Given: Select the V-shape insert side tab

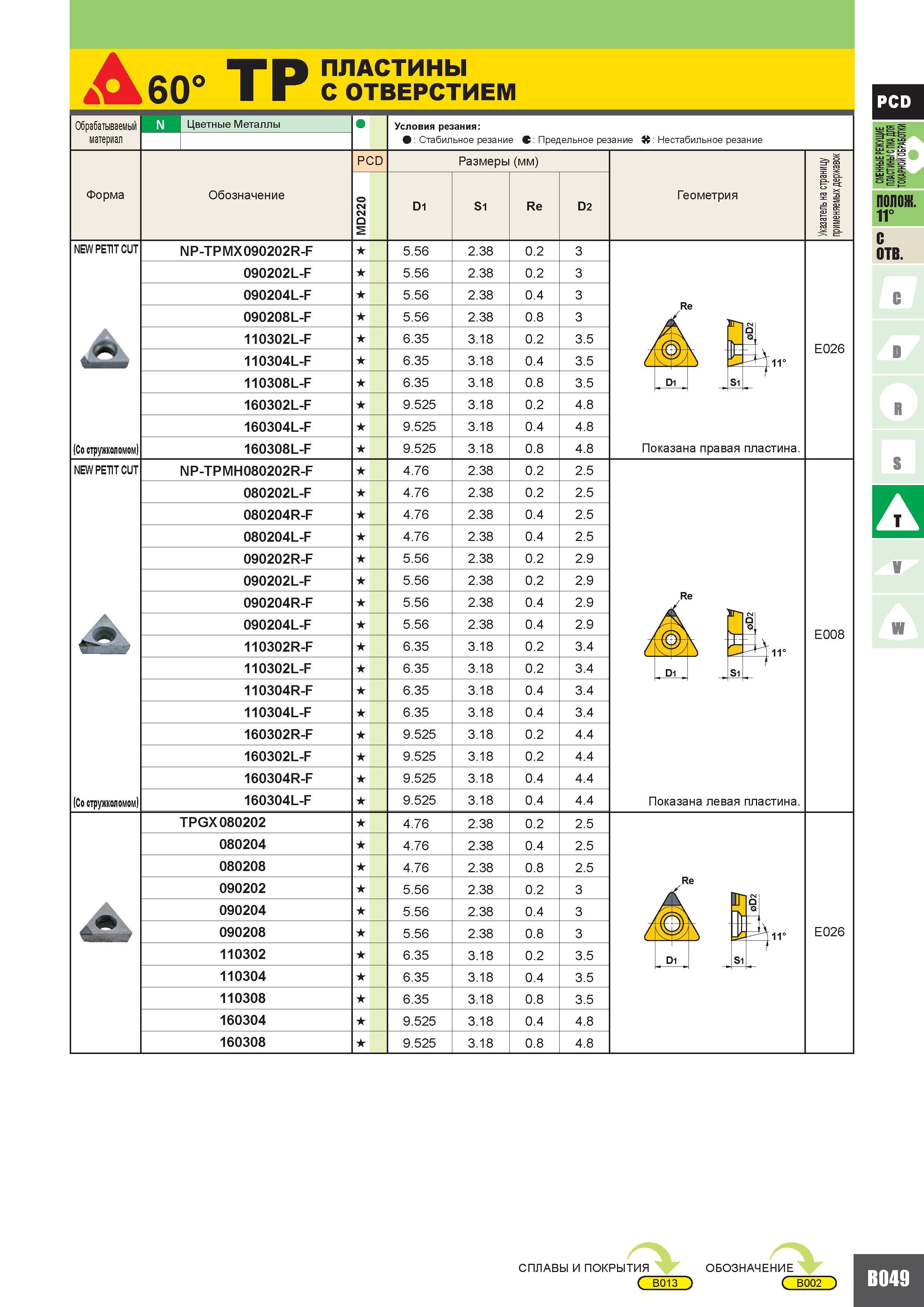Looking at the screenshot, I should (x=898, y=566).
